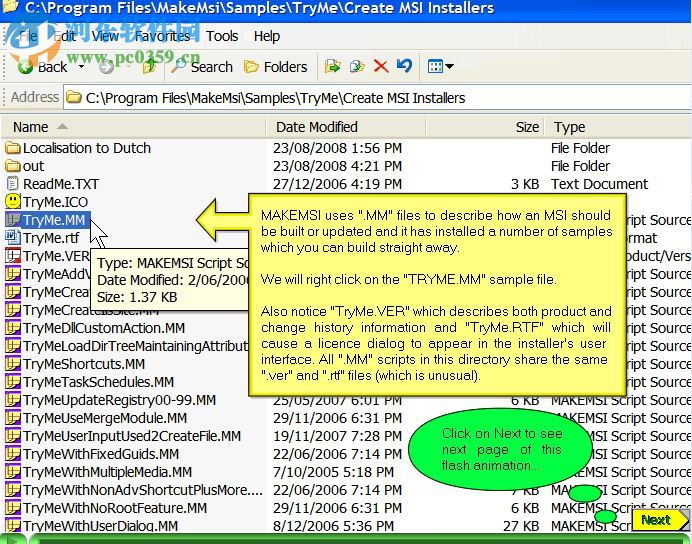Open the Tools menu
This screenshot has width=692, height=544.
222,36
